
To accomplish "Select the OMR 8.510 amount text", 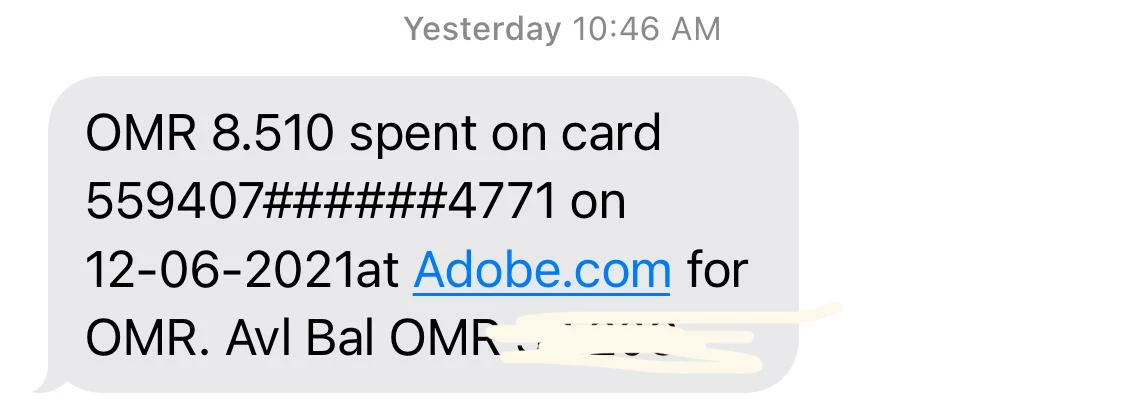I will point(210,133).
